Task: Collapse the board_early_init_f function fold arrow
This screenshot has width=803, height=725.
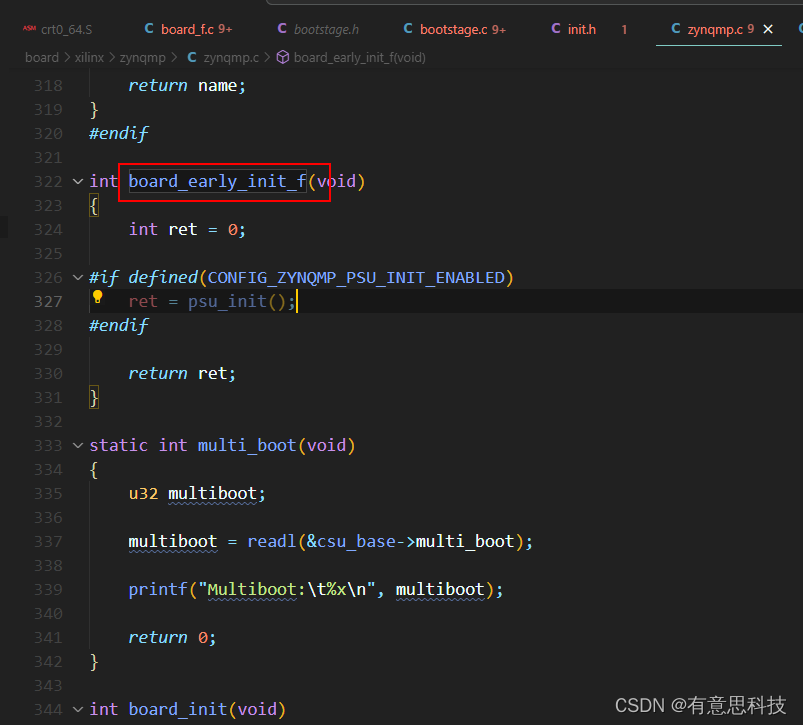Action: (x=78, y=181)
